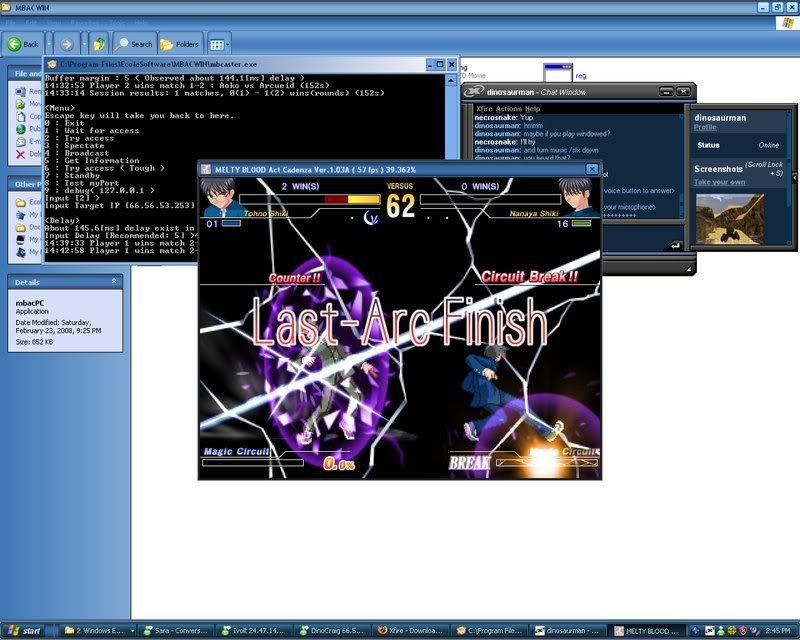This screenshot has height=640, width=800.
Task: Expand hidden system tray icons arrow
Action: click(695, 631)
